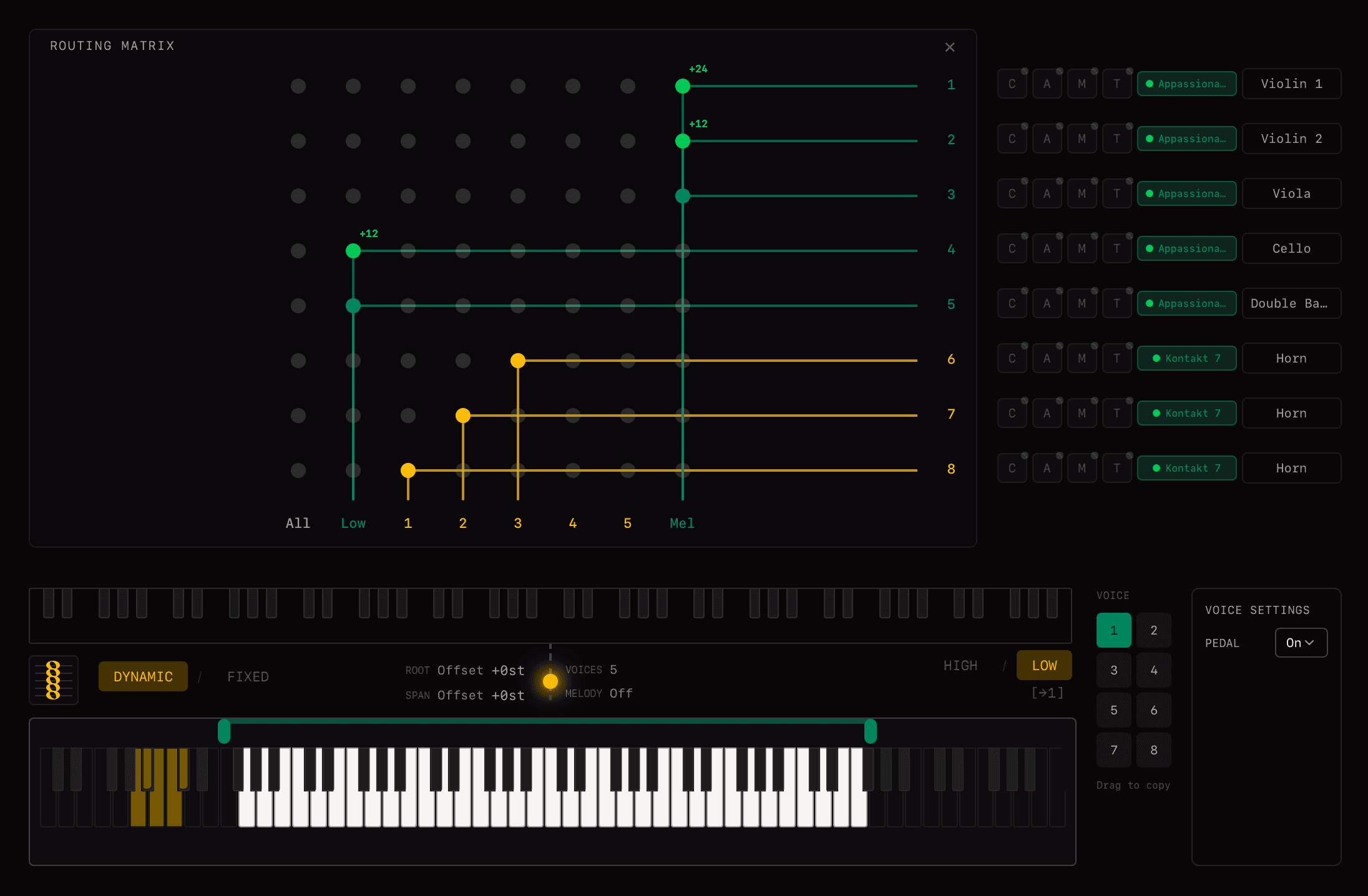The width and height of the screenshot is (1368, 896).
Task: Enable the DYNAMIC mode button
Action: [x=143, y=677]
